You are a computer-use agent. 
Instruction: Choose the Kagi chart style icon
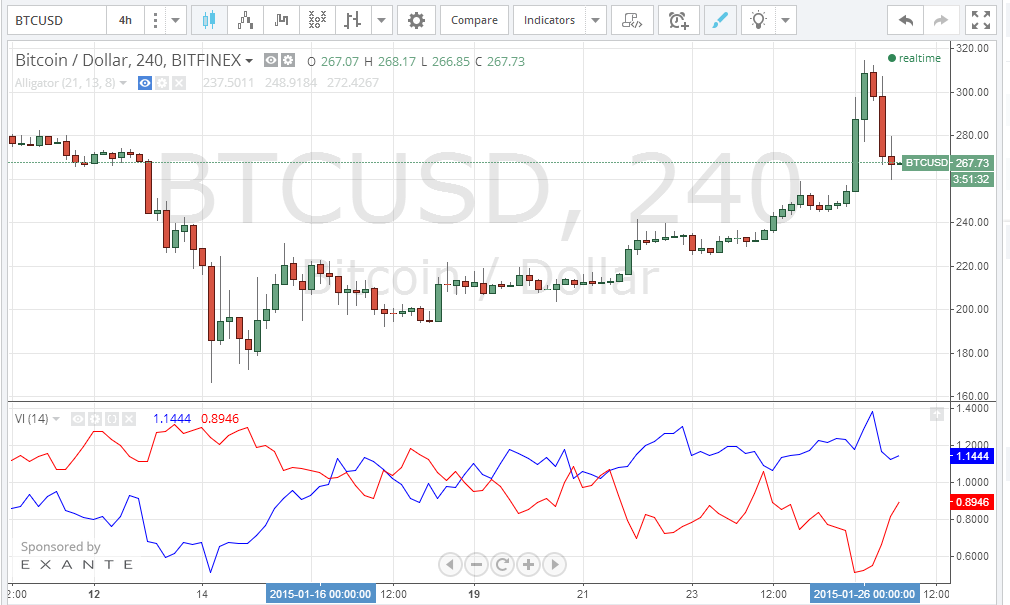click(281, 21)
